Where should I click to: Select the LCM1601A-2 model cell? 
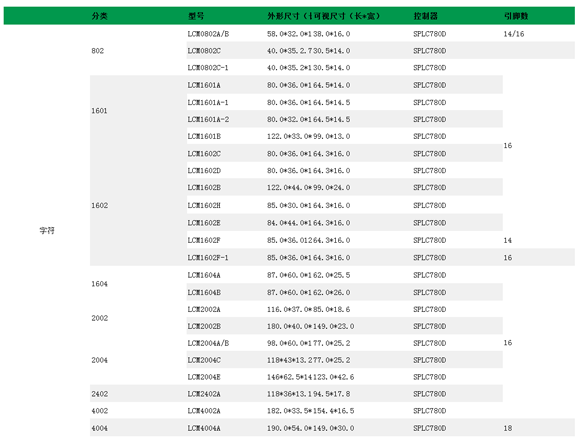[x=208, y=119]
